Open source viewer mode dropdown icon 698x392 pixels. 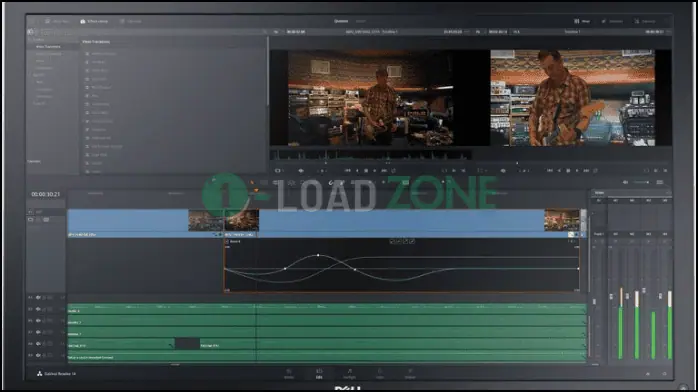pyautogui.click(x=278, y=170)
